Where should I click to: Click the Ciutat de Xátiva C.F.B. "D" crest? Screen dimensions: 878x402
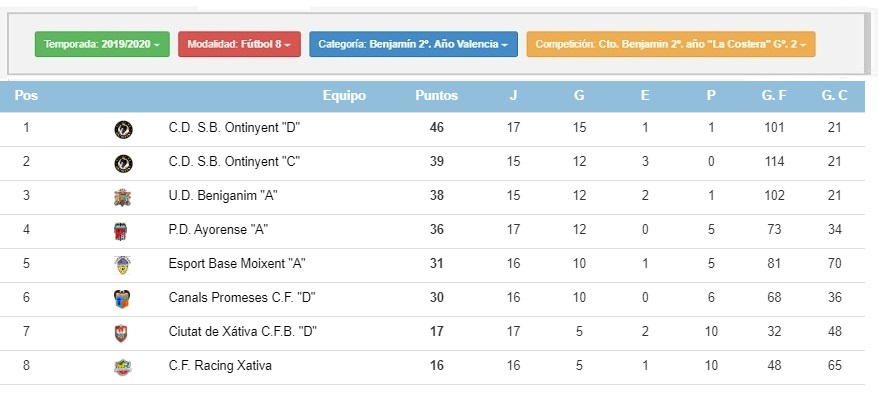[x=120, y=333]
